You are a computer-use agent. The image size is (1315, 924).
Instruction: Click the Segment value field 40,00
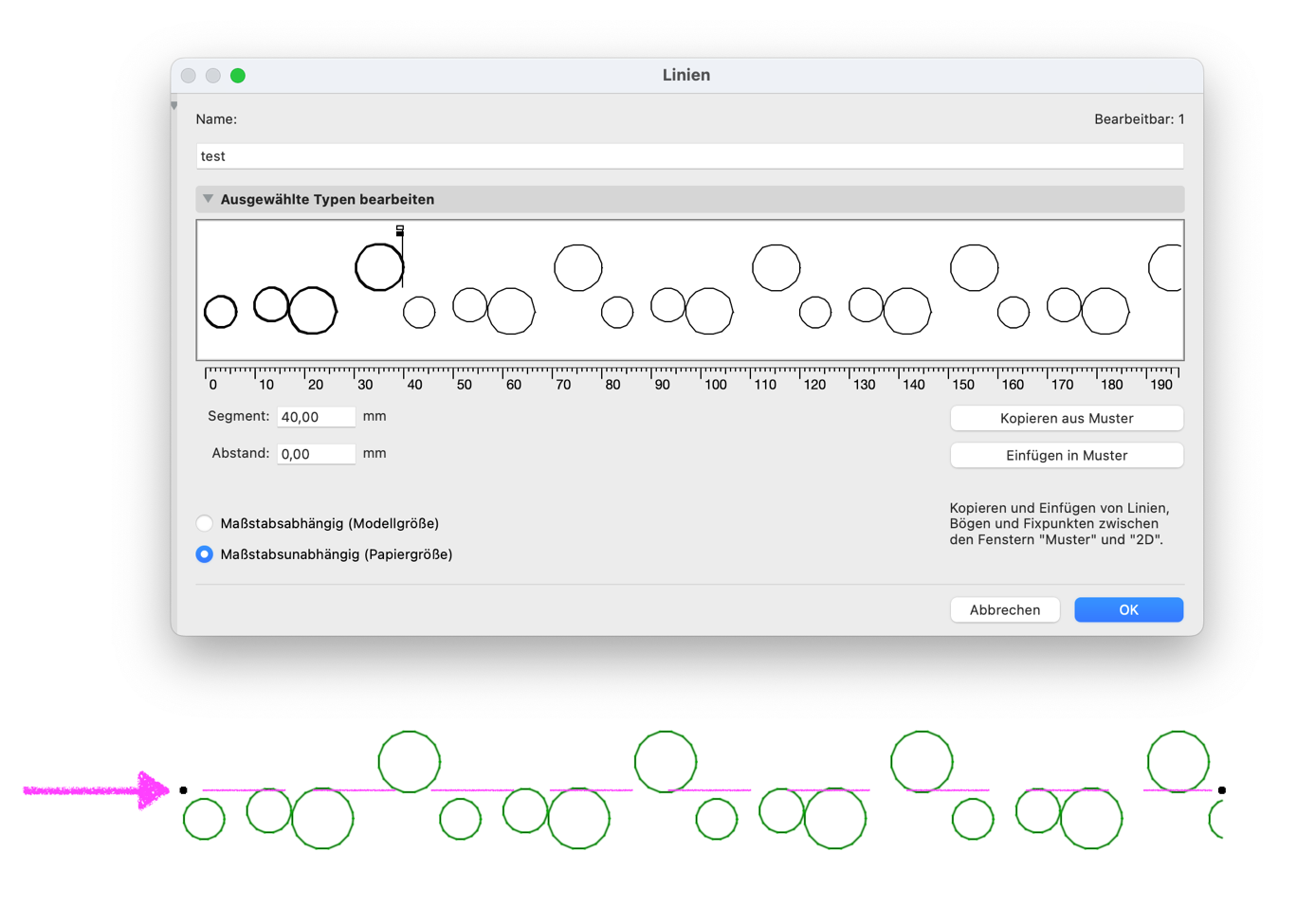click(x=316, y=417)
